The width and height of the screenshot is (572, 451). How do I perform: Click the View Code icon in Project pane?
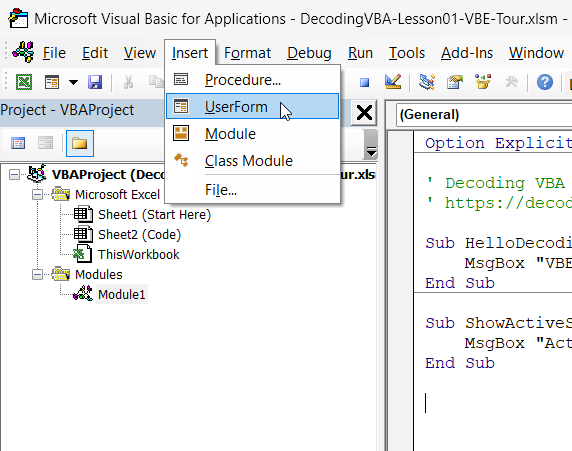coord(18,143)
